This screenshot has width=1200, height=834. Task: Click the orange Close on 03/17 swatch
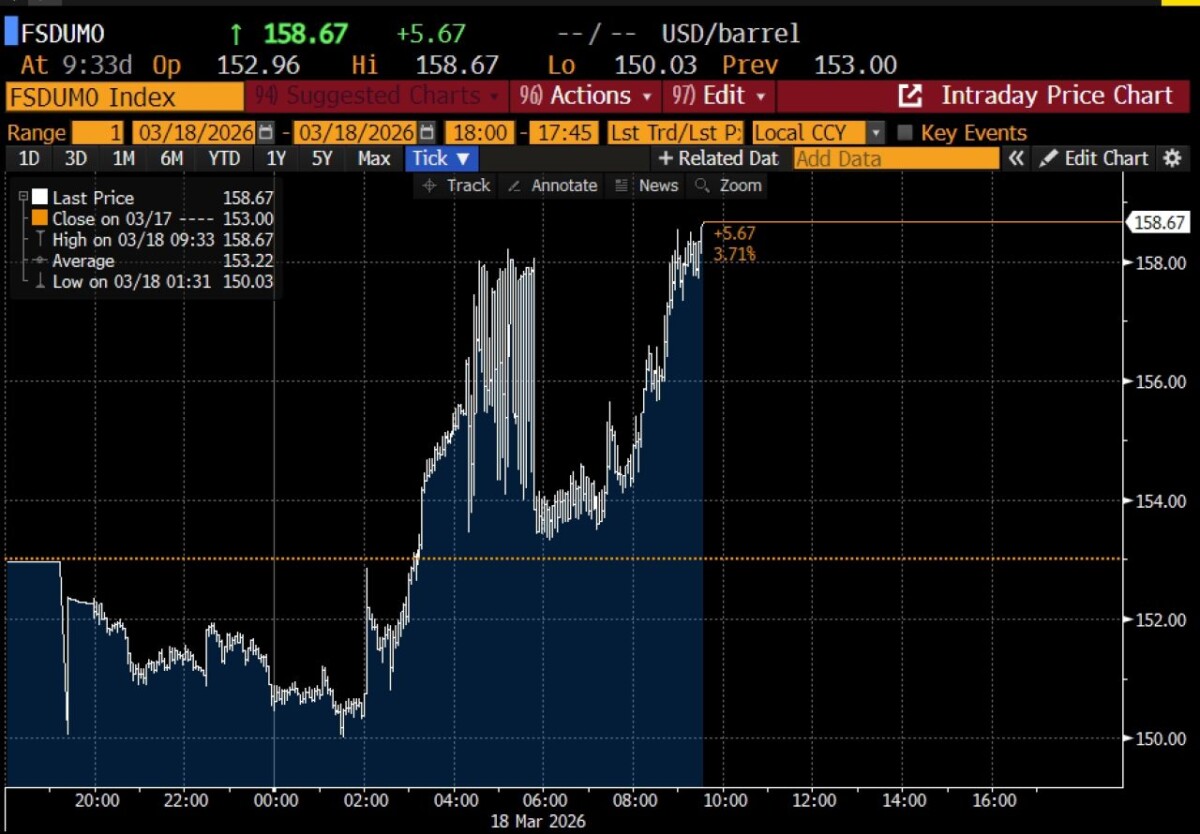(x=39, y=219)
